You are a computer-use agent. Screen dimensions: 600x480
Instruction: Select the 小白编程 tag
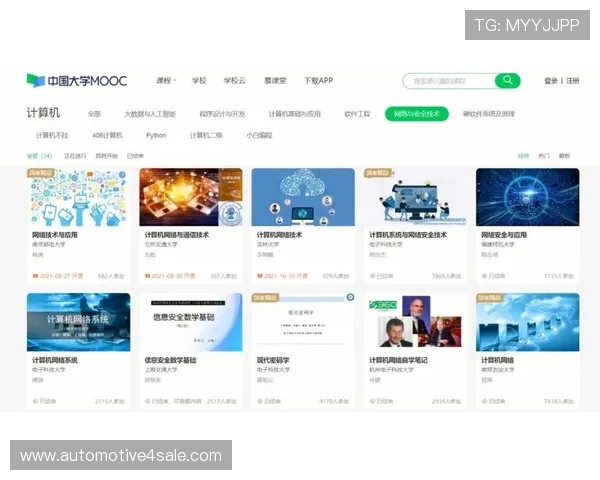point(259,135)
